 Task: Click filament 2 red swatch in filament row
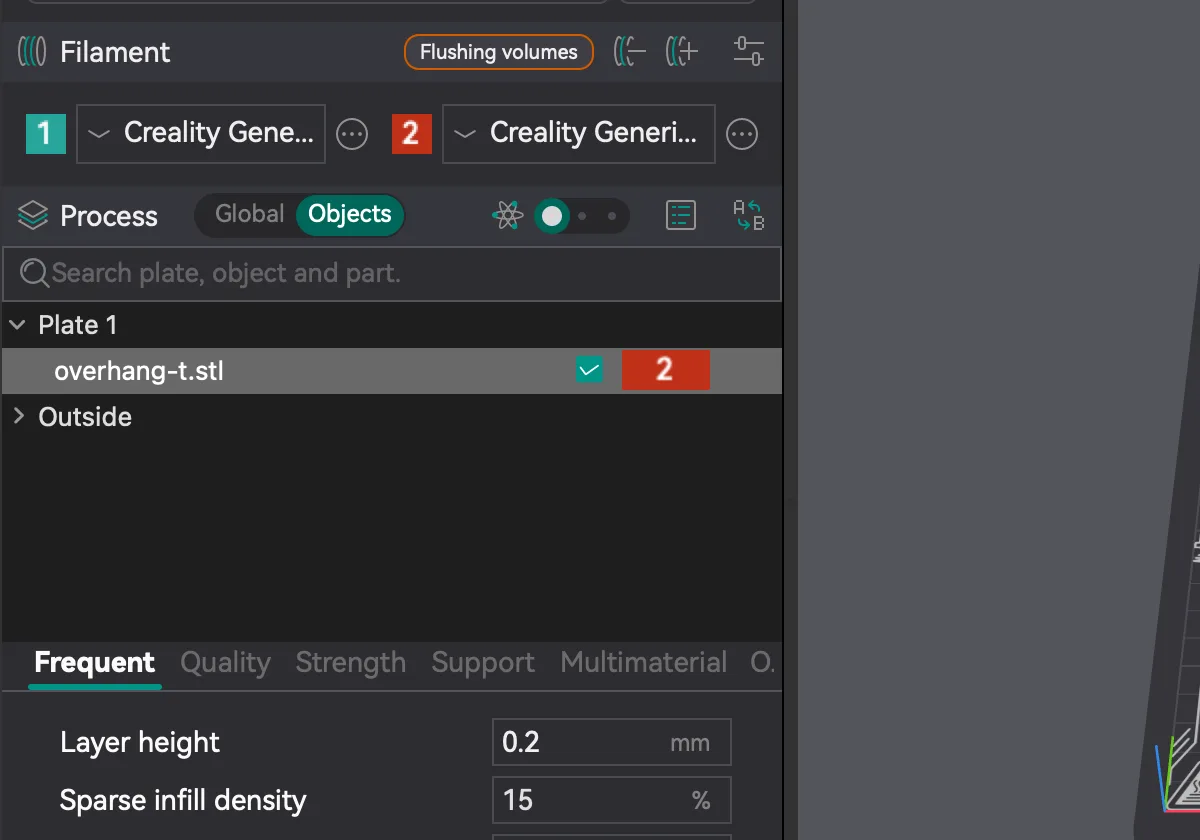coord(412,134)
